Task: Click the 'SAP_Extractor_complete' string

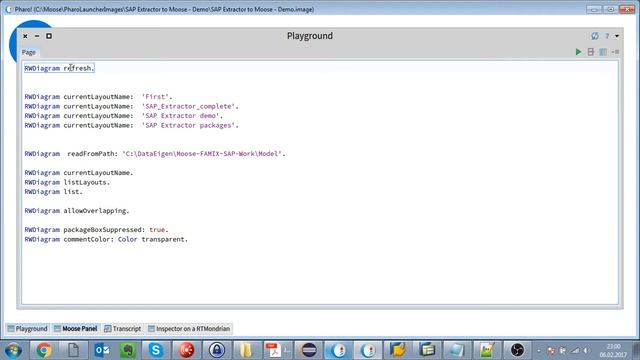Action: coord(188,106)
